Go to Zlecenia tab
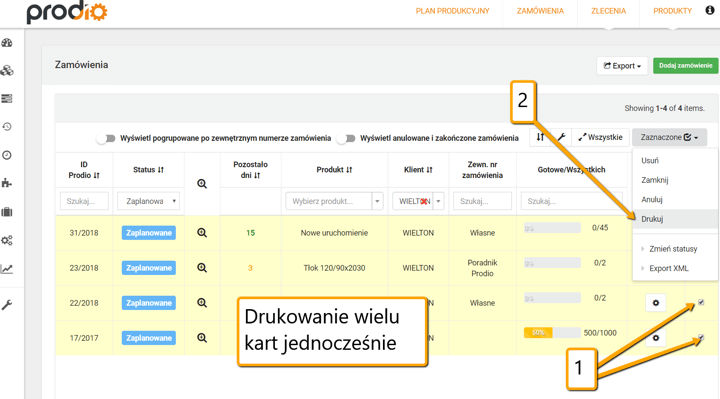The width and height of the screenshot is (720, 399). click(x=608, y=11)
